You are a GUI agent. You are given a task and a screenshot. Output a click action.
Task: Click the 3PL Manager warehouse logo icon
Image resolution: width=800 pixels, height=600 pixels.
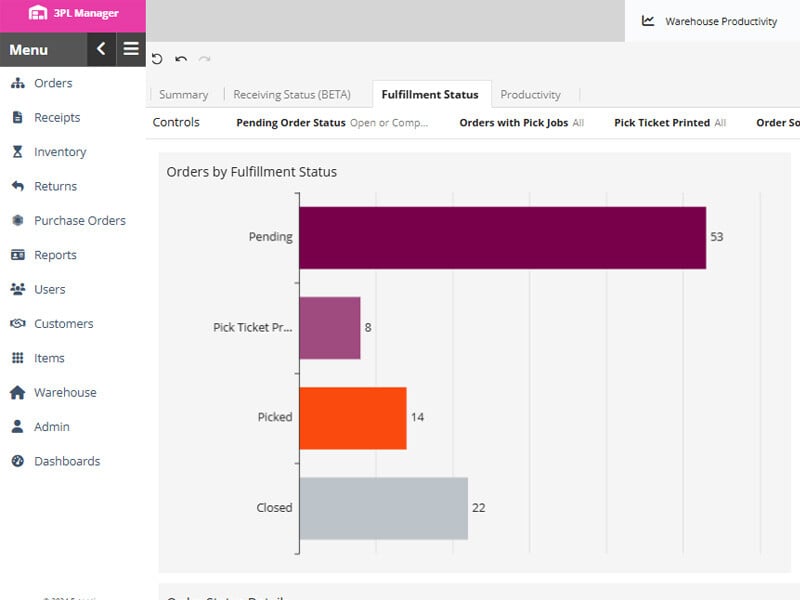[x=37, y=13]
